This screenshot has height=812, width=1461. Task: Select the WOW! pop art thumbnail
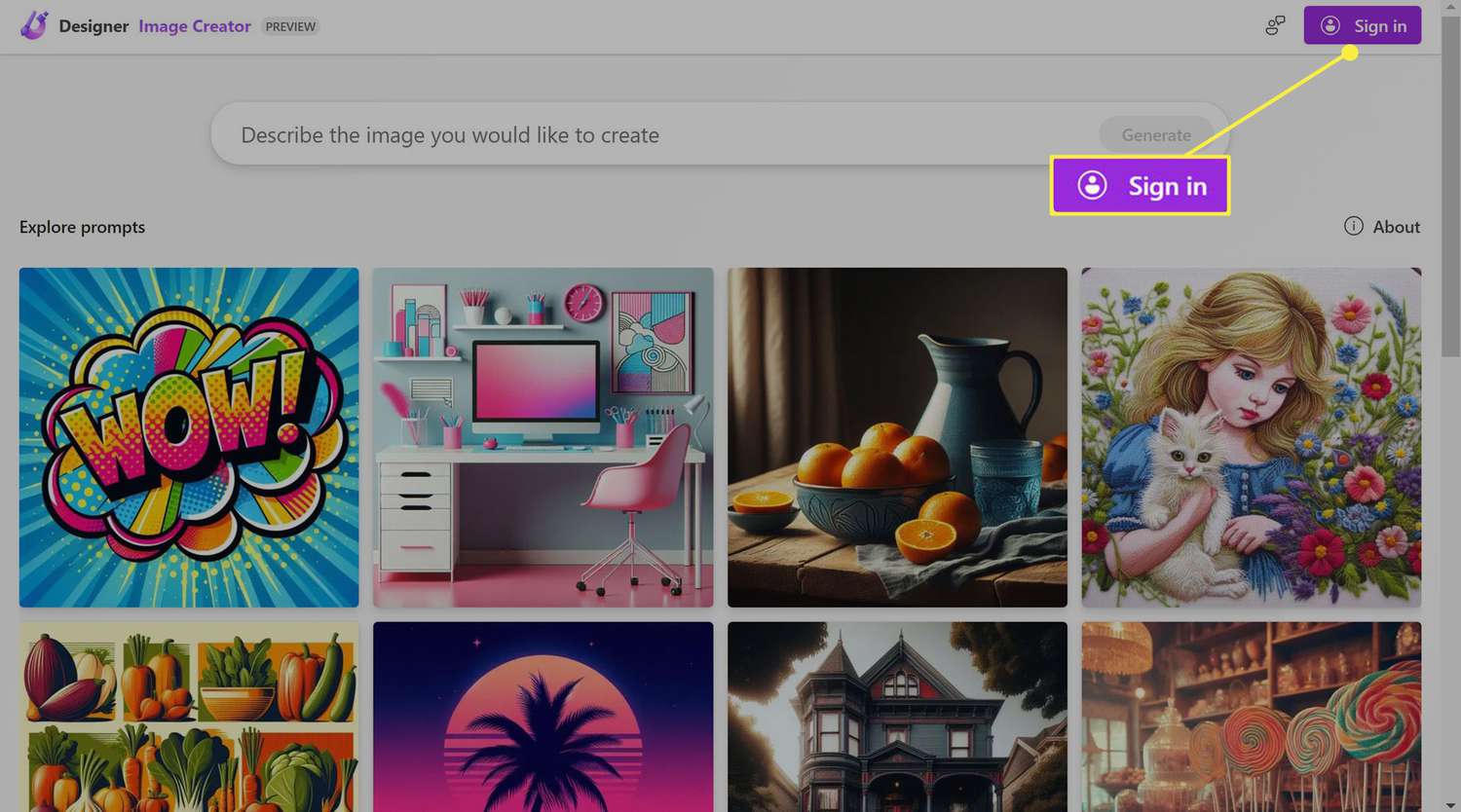(189, 437)
